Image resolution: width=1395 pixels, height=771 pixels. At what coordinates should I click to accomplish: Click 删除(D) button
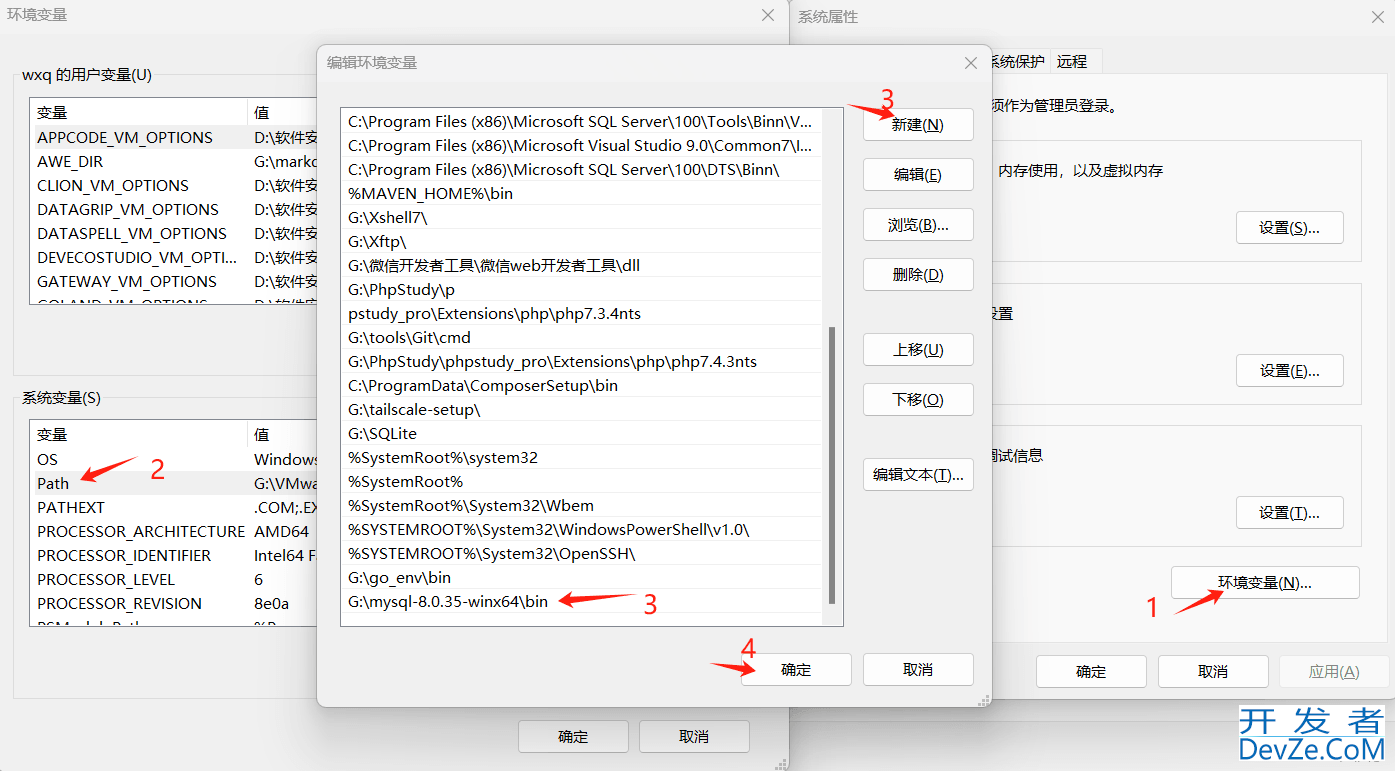point(918,275)
